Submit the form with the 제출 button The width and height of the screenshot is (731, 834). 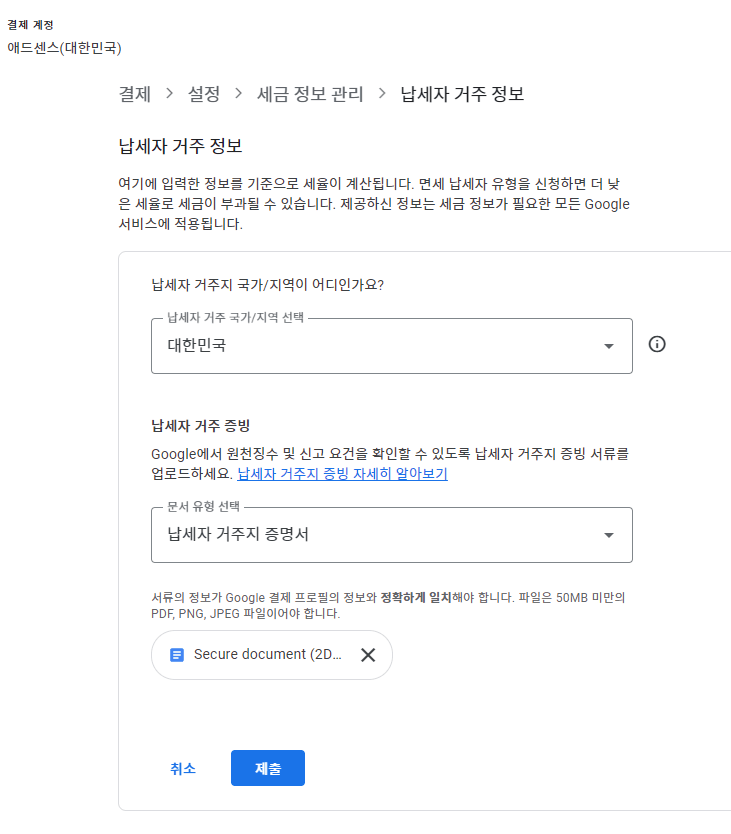click(267, 768)
